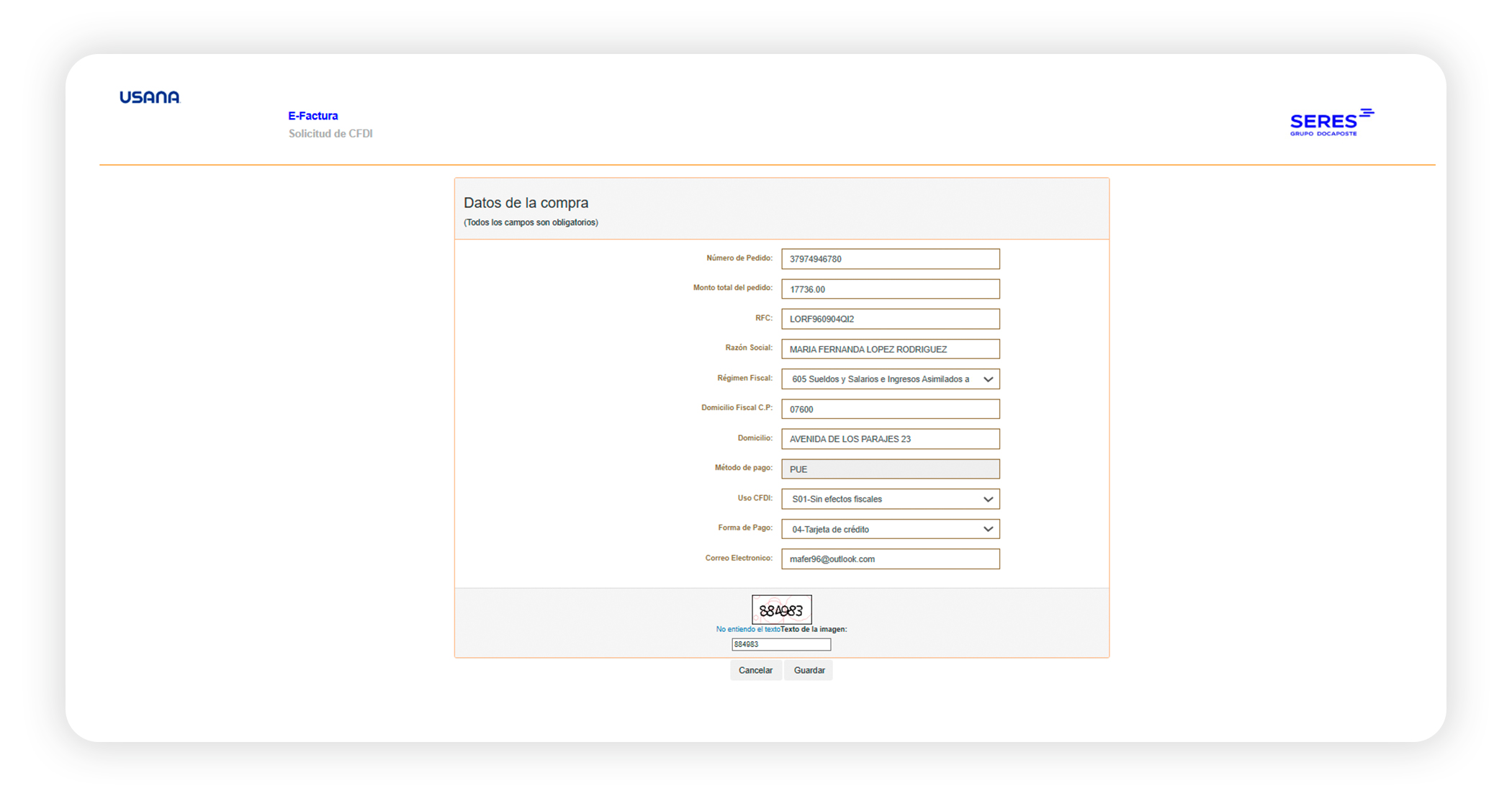Focus the Correo Electronico field
1512x796 pixels.
(890, 559)
